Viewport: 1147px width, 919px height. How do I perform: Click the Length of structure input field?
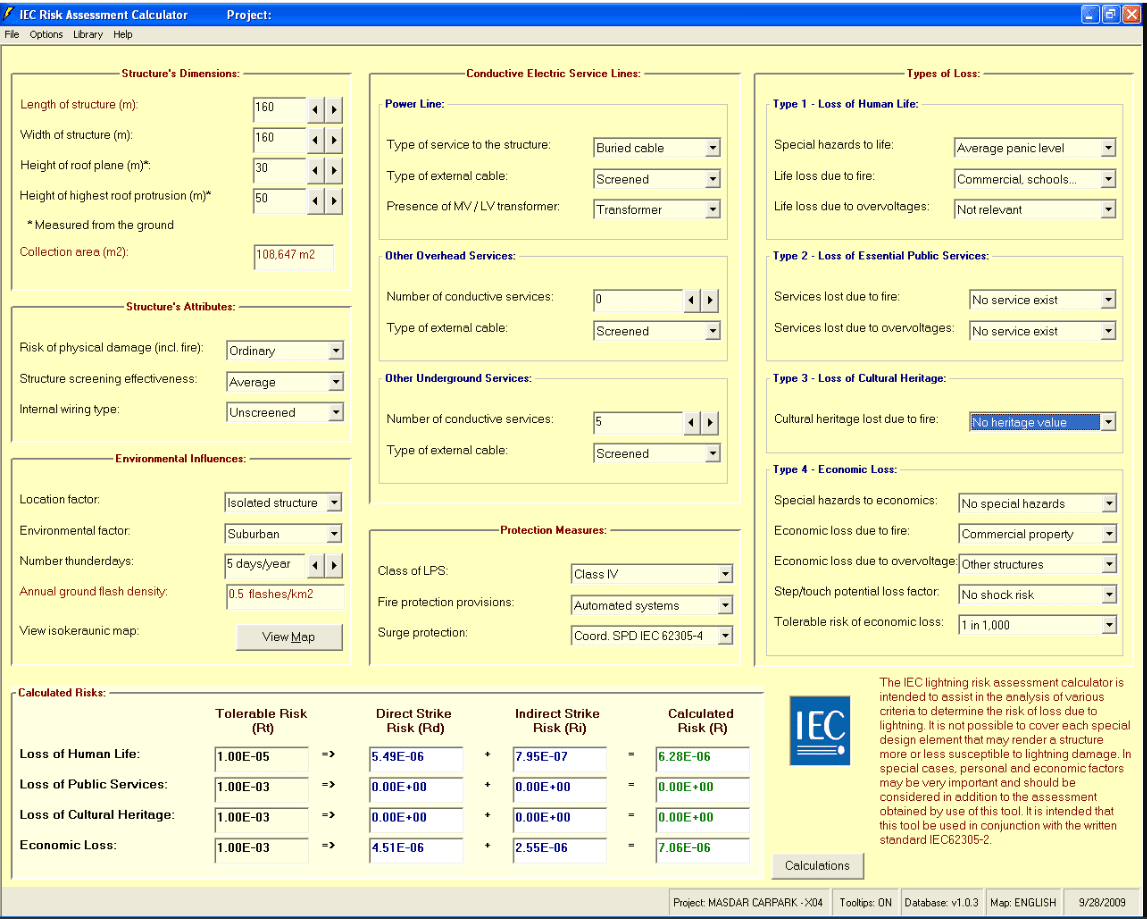pyautogui.click(x=279, y=110)
